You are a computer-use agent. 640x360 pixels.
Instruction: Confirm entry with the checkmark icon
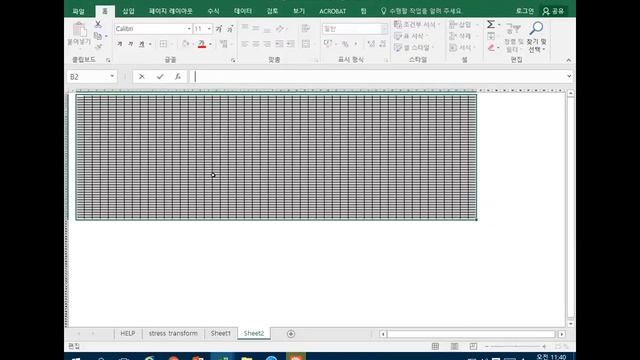point(160,76)
